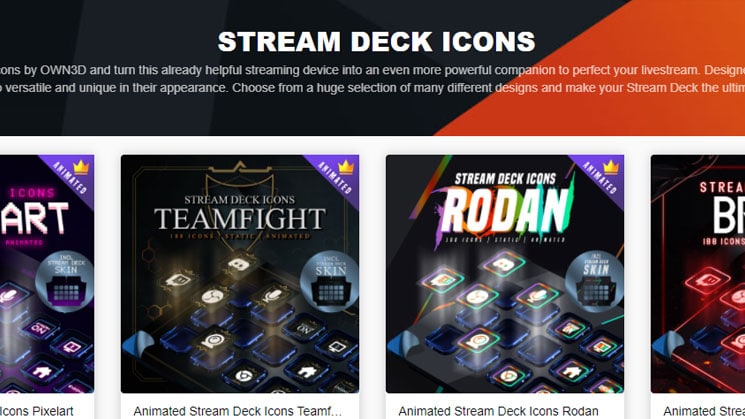The height and width of the screenshot is (419, 745).
Task: Open the red-themed product thumbnail at right
Action: click(x=698, y=274)
